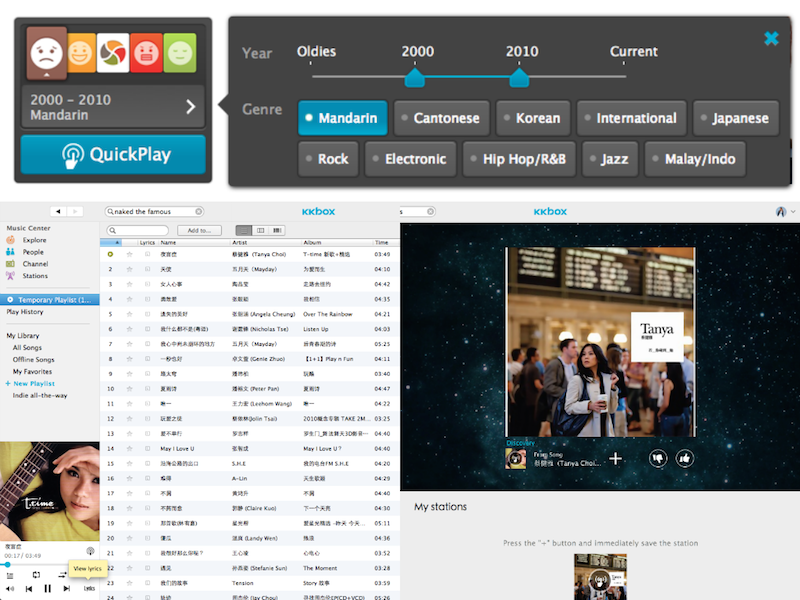Sort songs by Time column
The image size is (800, 600).
(385, 242)
